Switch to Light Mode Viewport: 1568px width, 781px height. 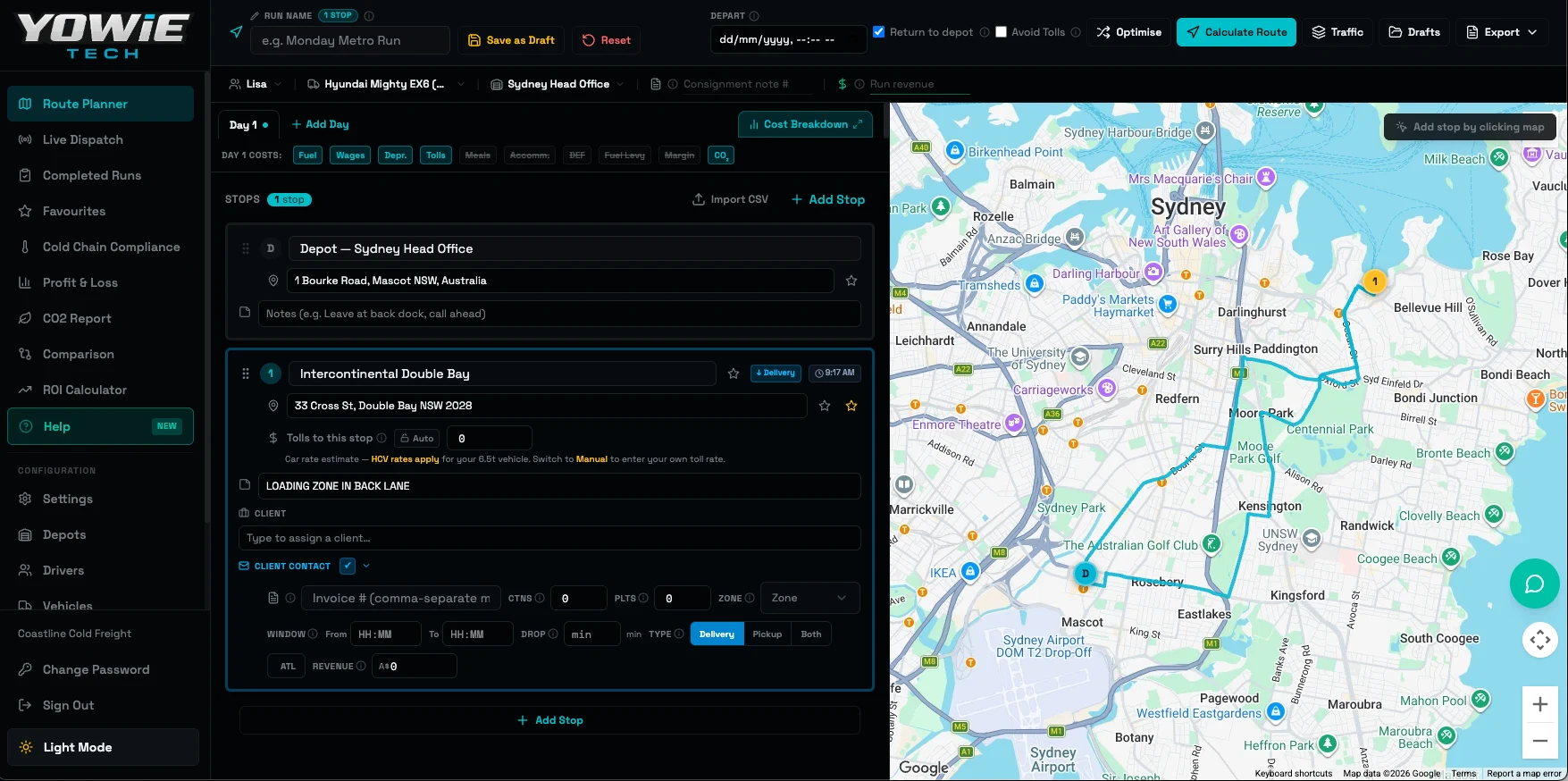click(x=103, y=747)
